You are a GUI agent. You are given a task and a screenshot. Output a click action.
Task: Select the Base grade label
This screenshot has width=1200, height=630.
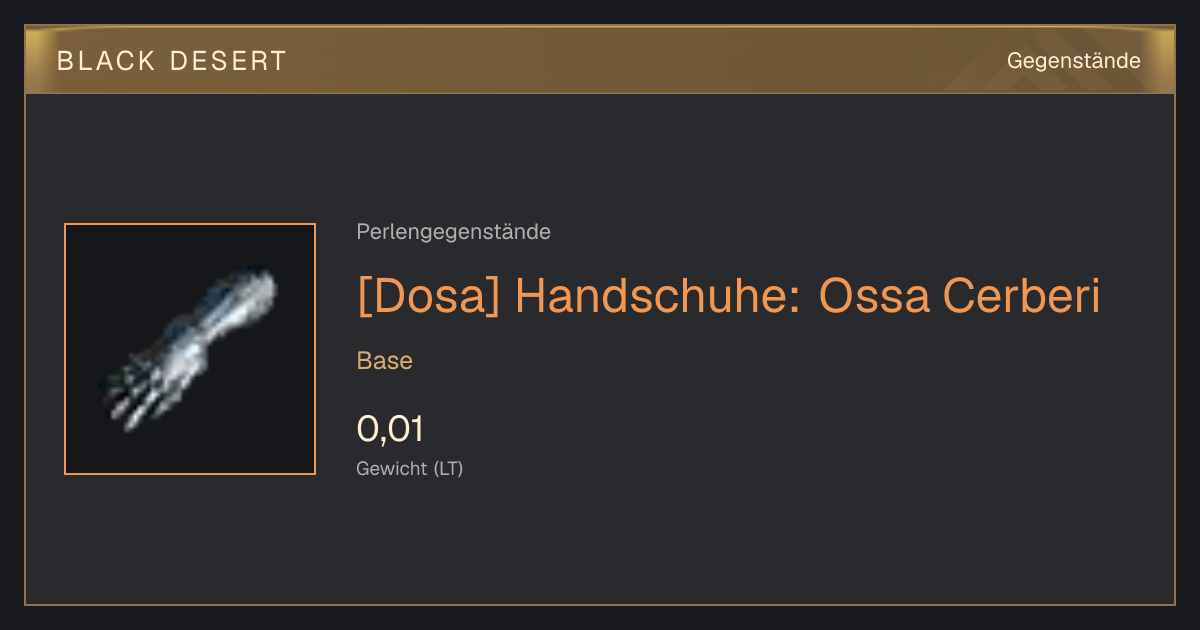pos(385,361)
